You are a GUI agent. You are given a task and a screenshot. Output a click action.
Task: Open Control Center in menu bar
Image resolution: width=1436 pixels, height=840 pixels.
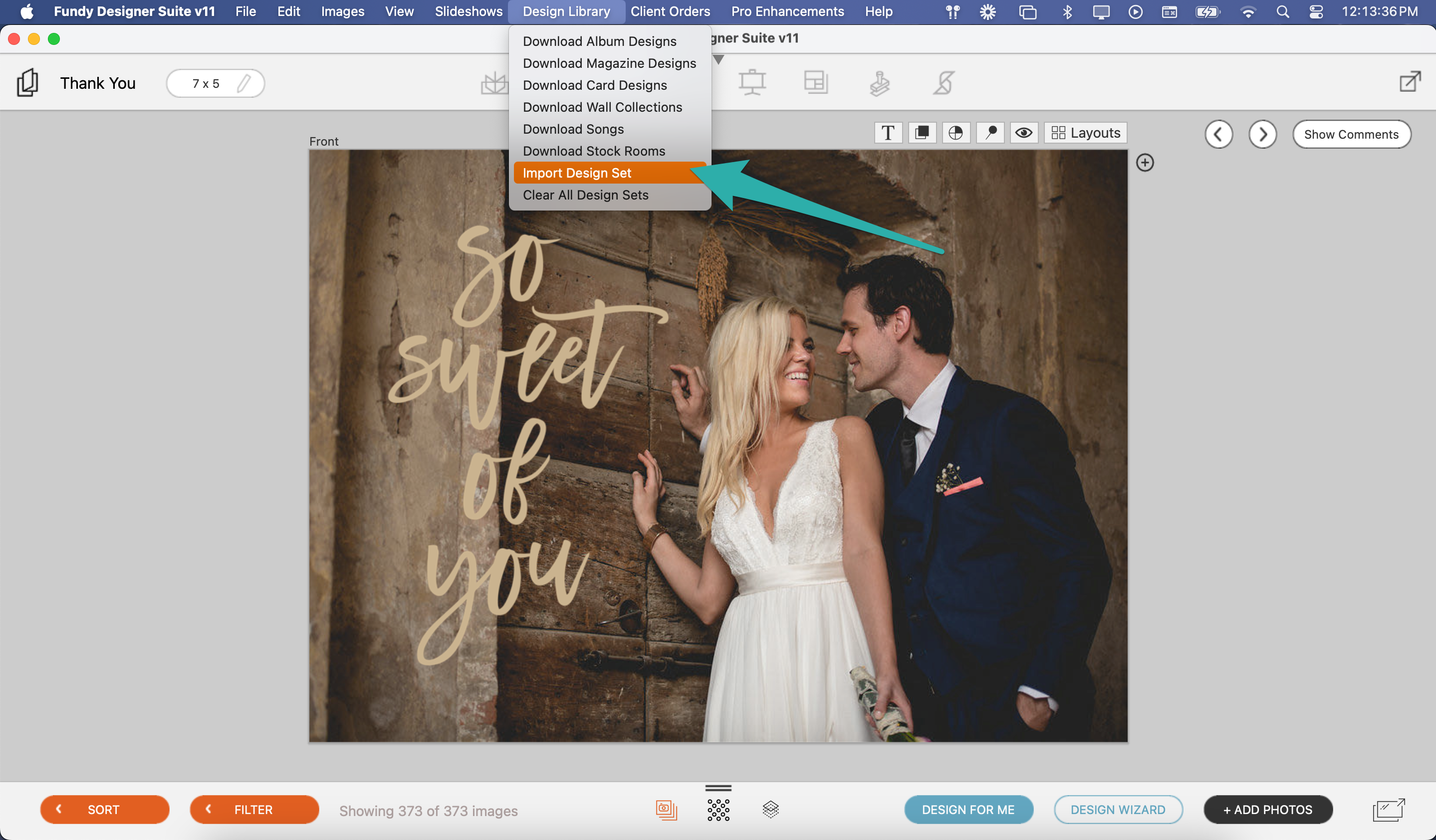[1316, 11]
